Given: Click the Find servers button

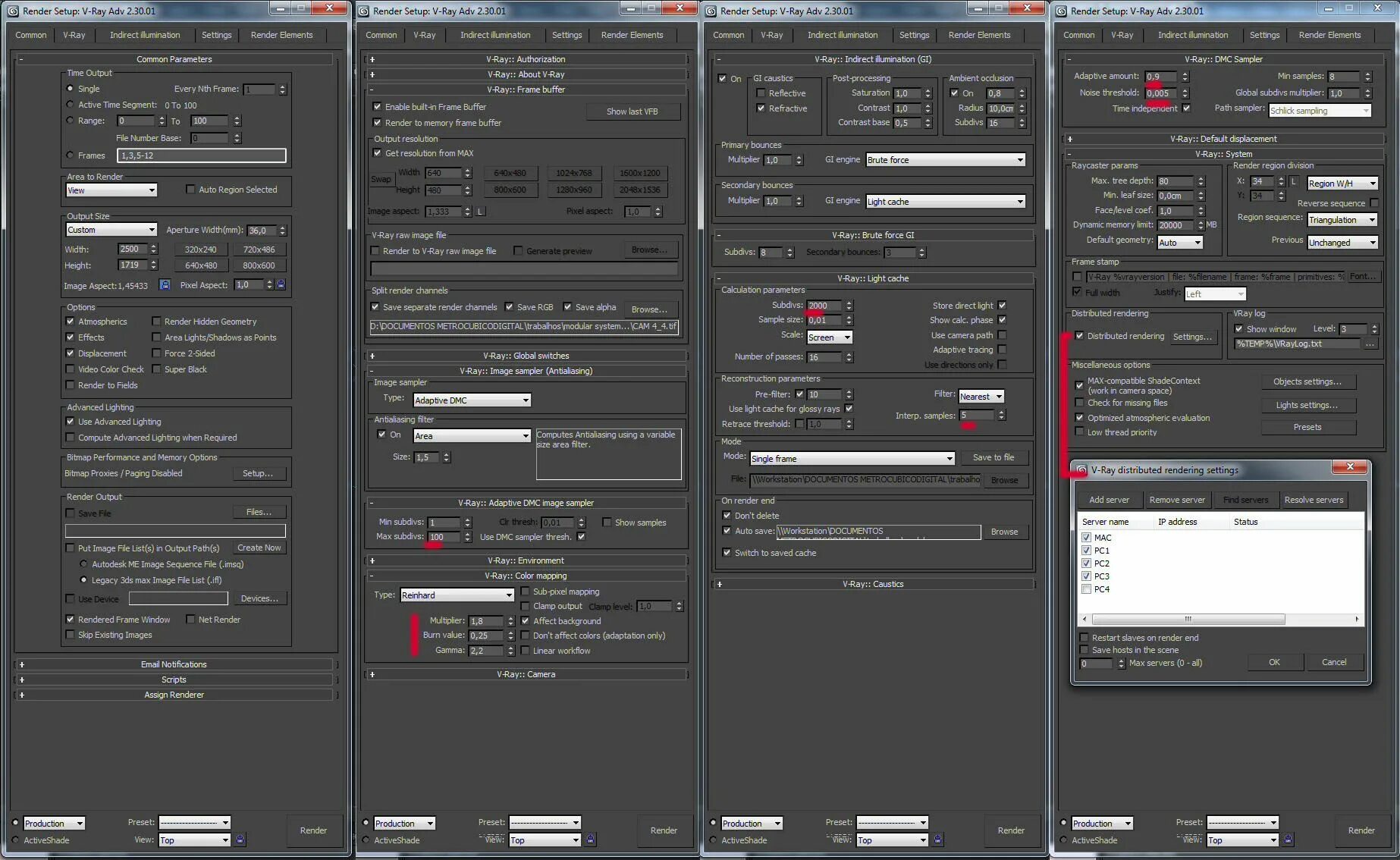Looking at the screenshot, I should coord(1245,500).
